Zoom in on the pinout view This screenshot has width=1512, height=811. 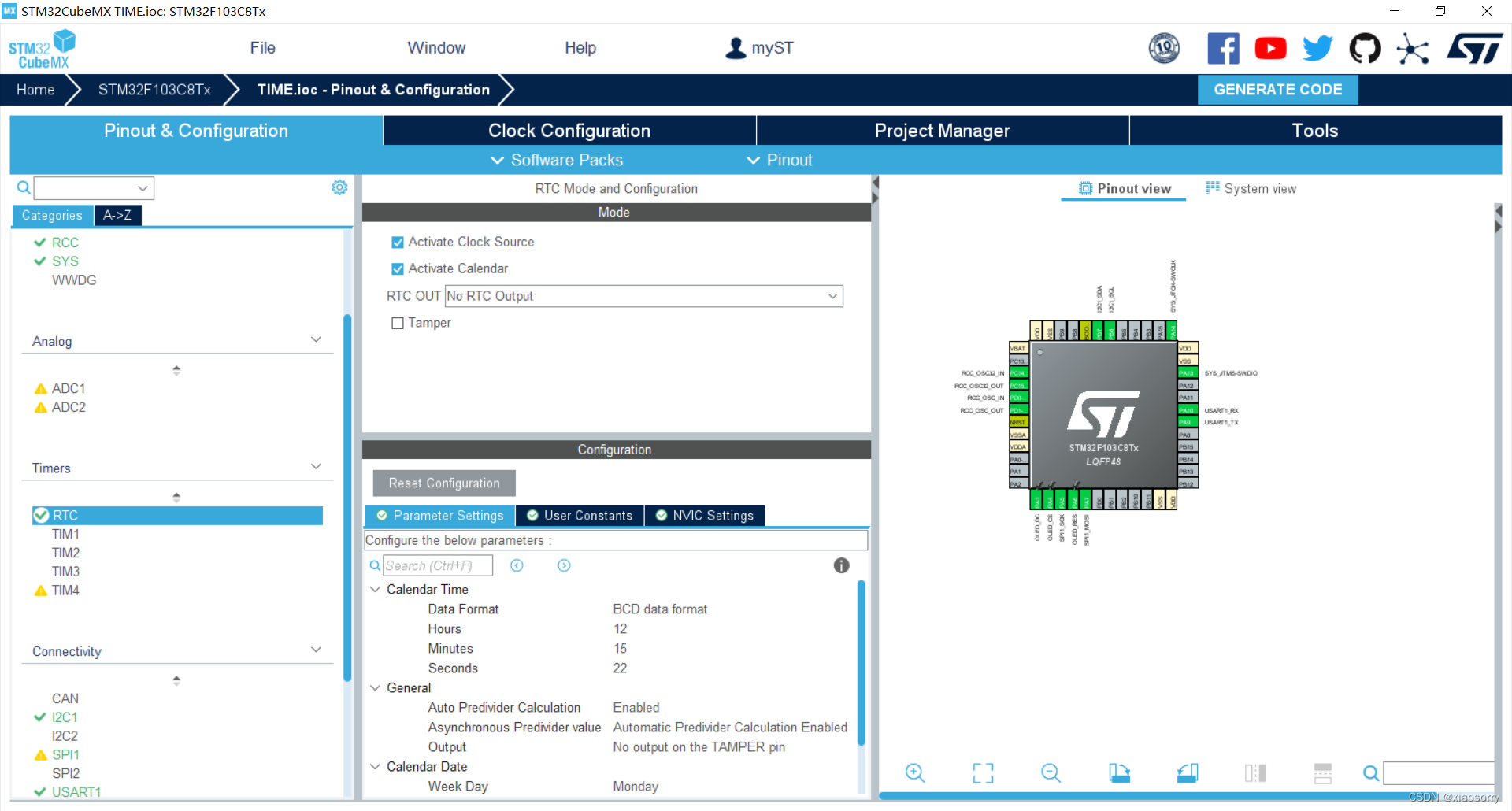915,772
